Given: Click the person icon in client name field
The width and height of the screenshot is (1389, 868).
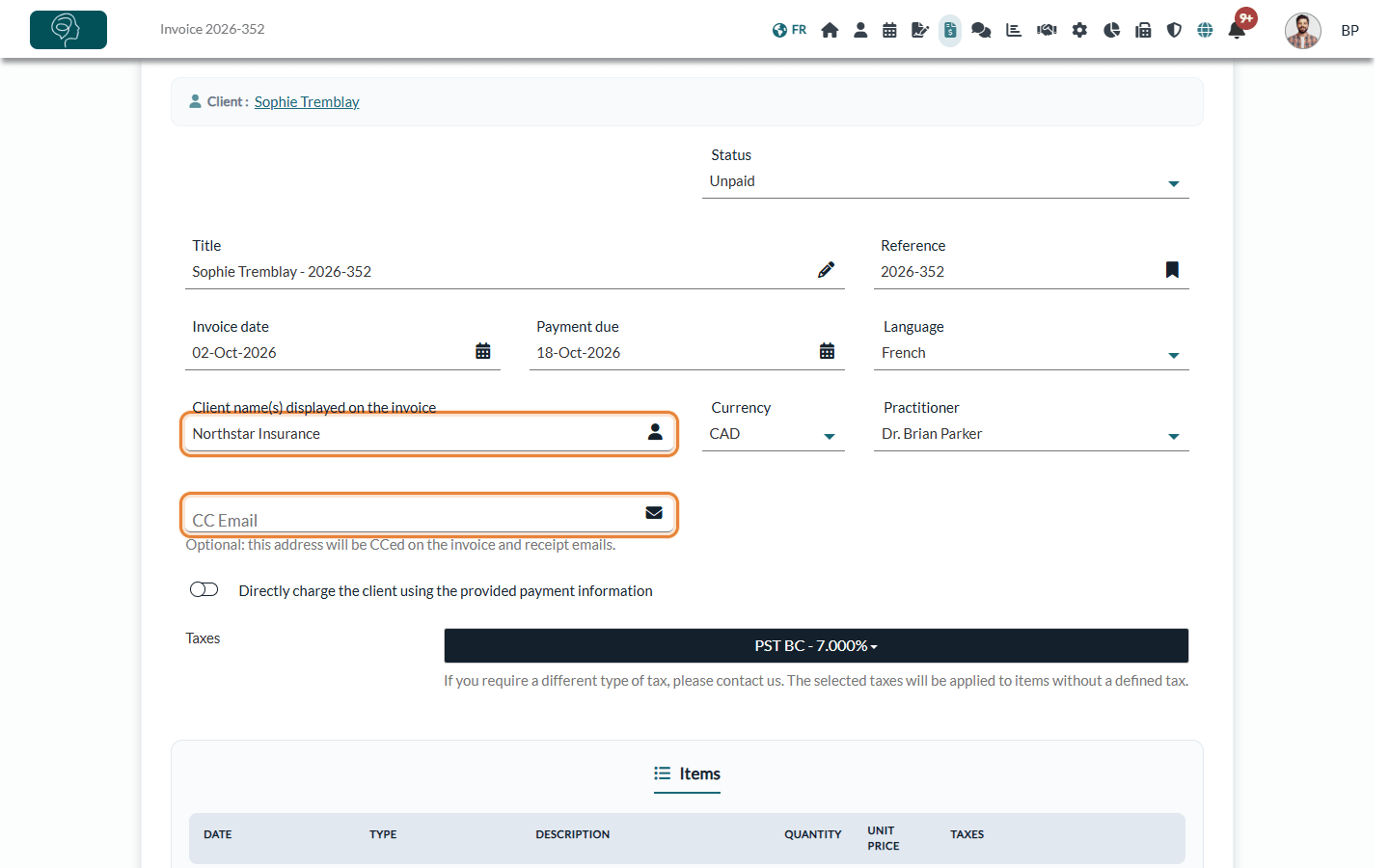Looking at the screenshot, I should tap(655, 432).
